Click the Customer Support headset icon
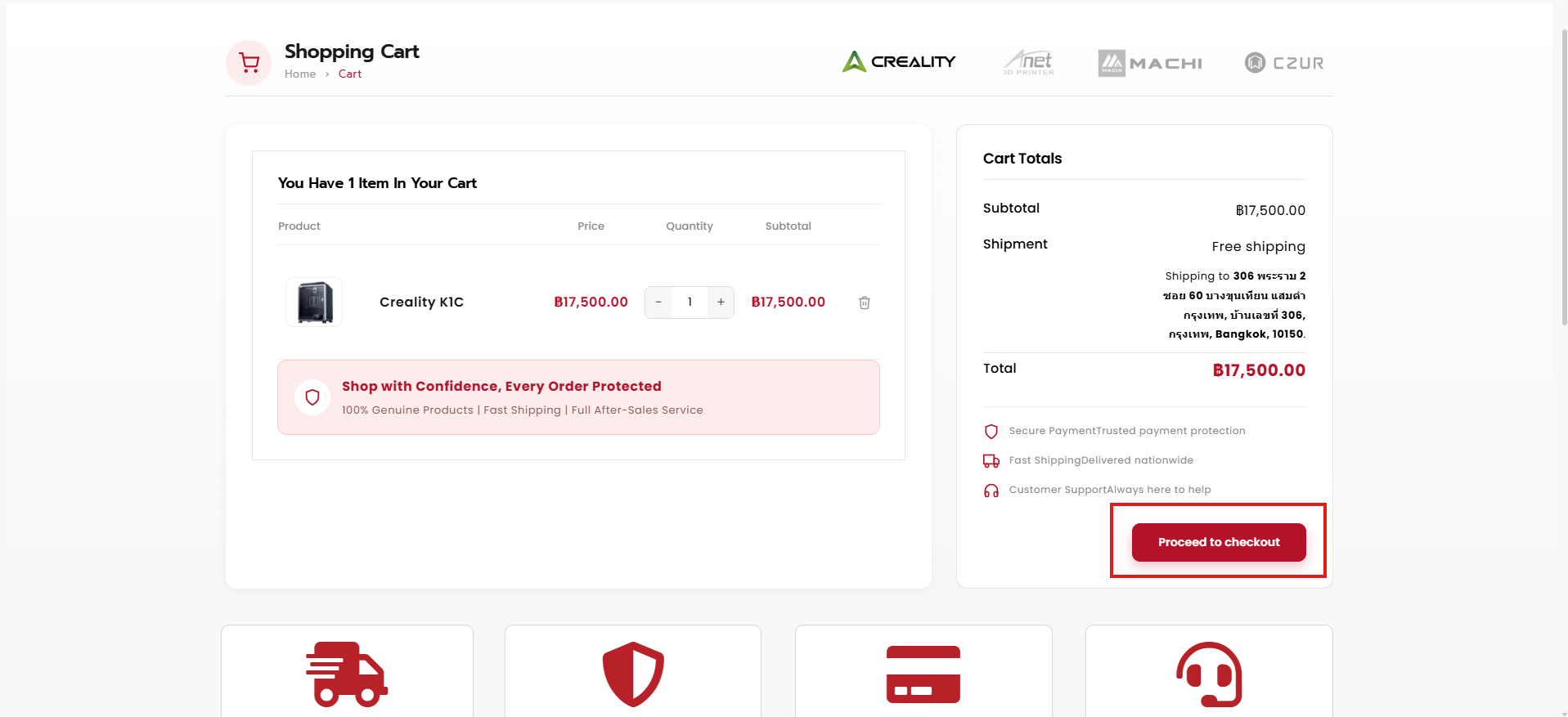Image resolution: width=1568 pixels, height=717 pixels. click(991, 491)
